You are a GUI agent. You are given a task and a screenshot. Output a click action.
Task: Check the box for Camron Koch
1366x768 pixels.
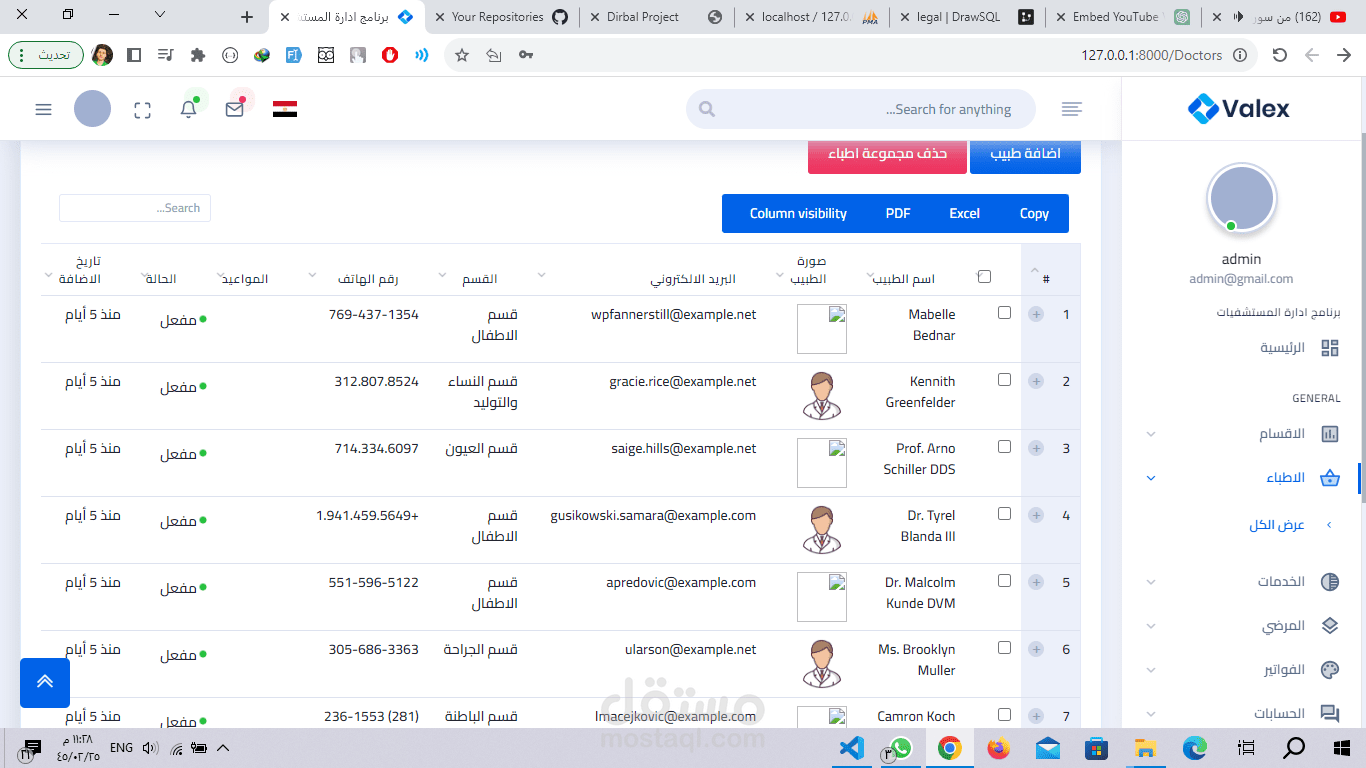1005,715
